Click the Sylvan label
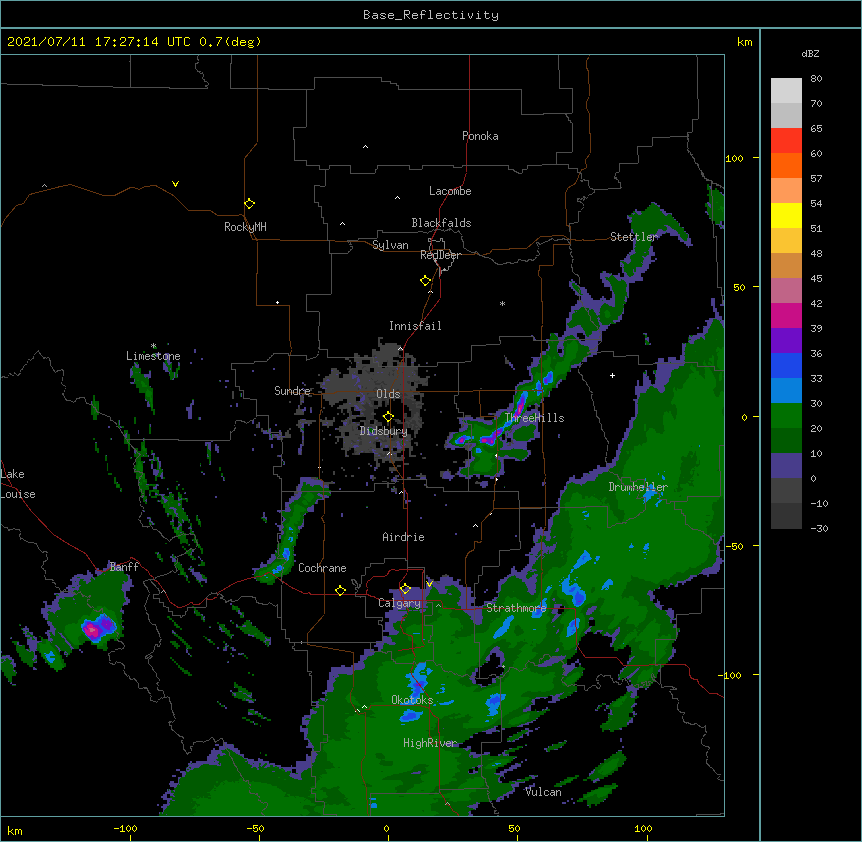 pos(390,245)
